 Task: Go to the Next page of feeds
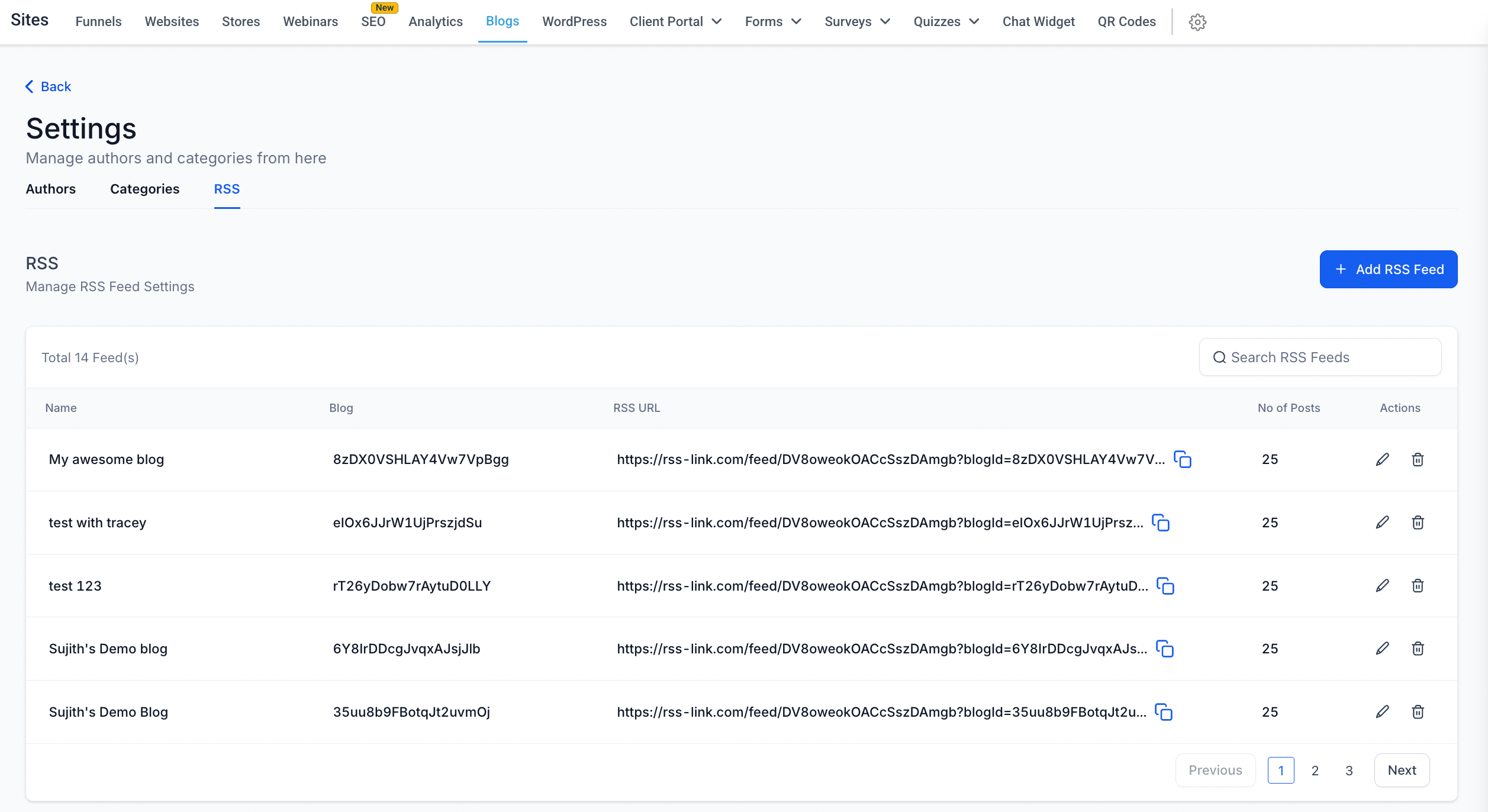(x=1401, y=770)
